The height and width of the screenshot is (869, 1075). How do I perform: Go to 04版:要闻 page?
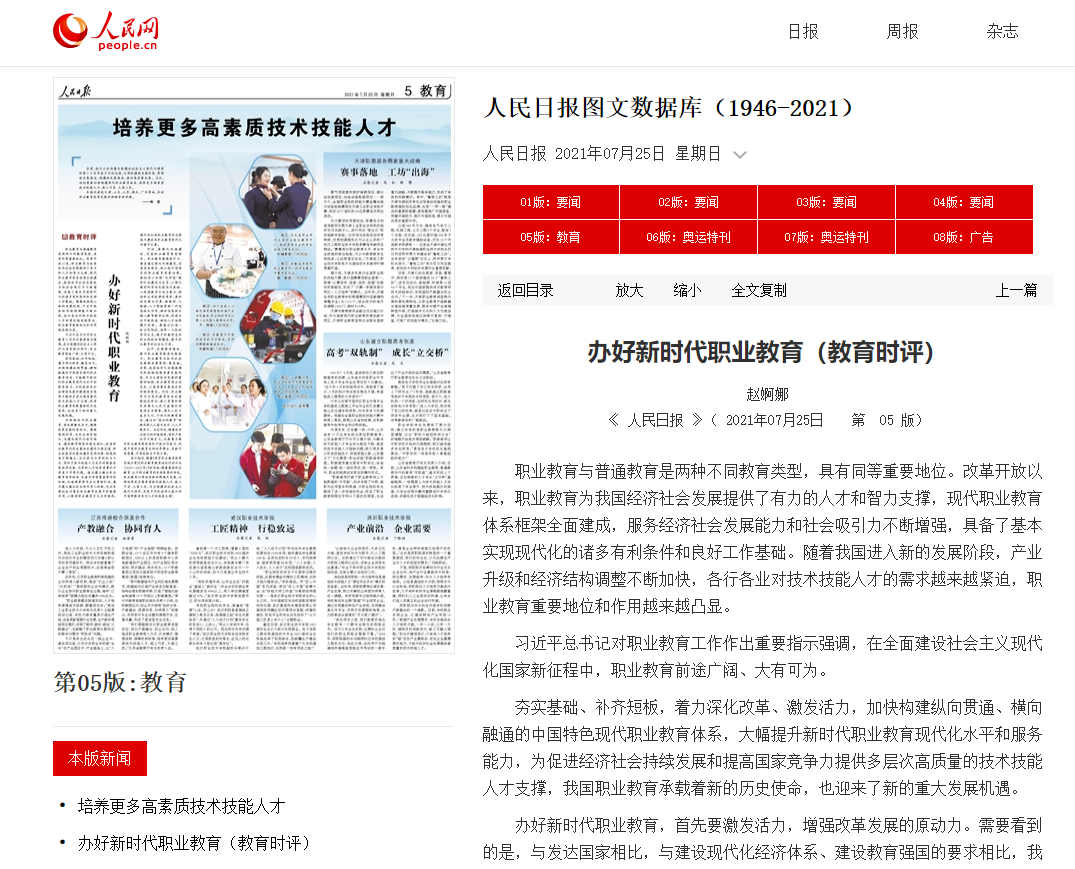(964, 202)
